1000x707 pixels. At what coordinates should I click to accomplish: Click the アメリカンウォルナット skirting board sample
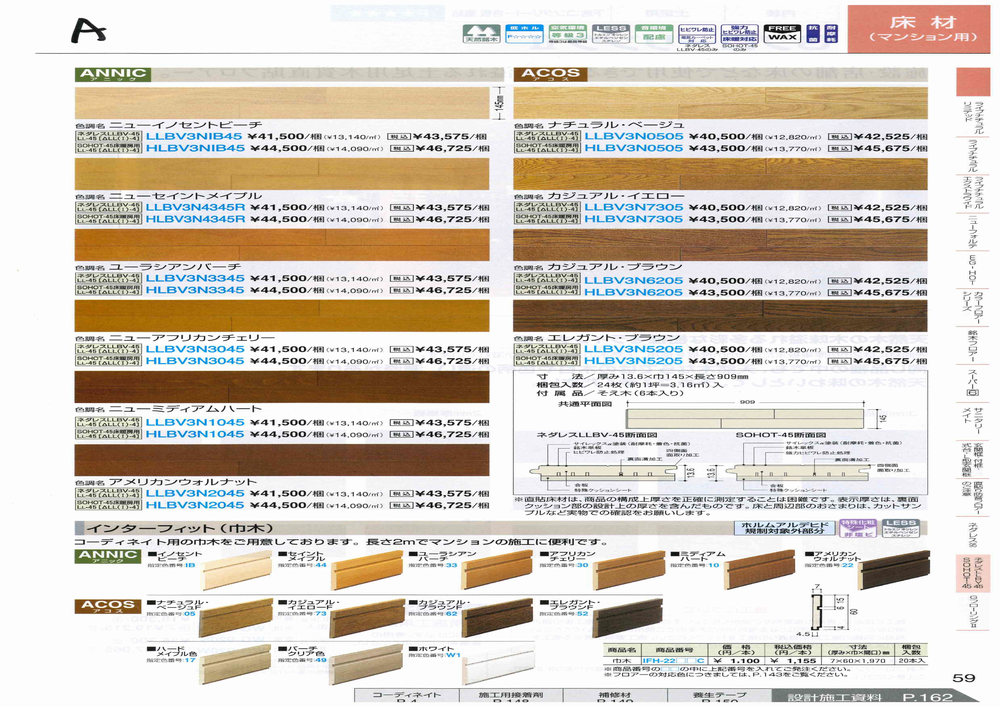[x=895, y=569]
